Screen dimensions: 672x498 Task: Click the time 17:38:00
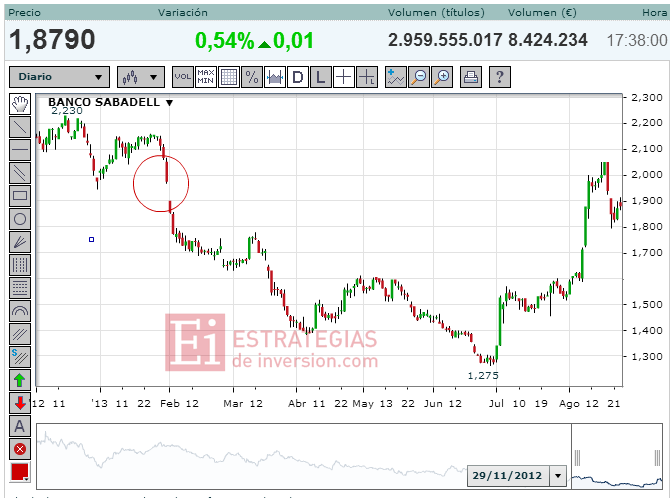click(x=637, y=41)
